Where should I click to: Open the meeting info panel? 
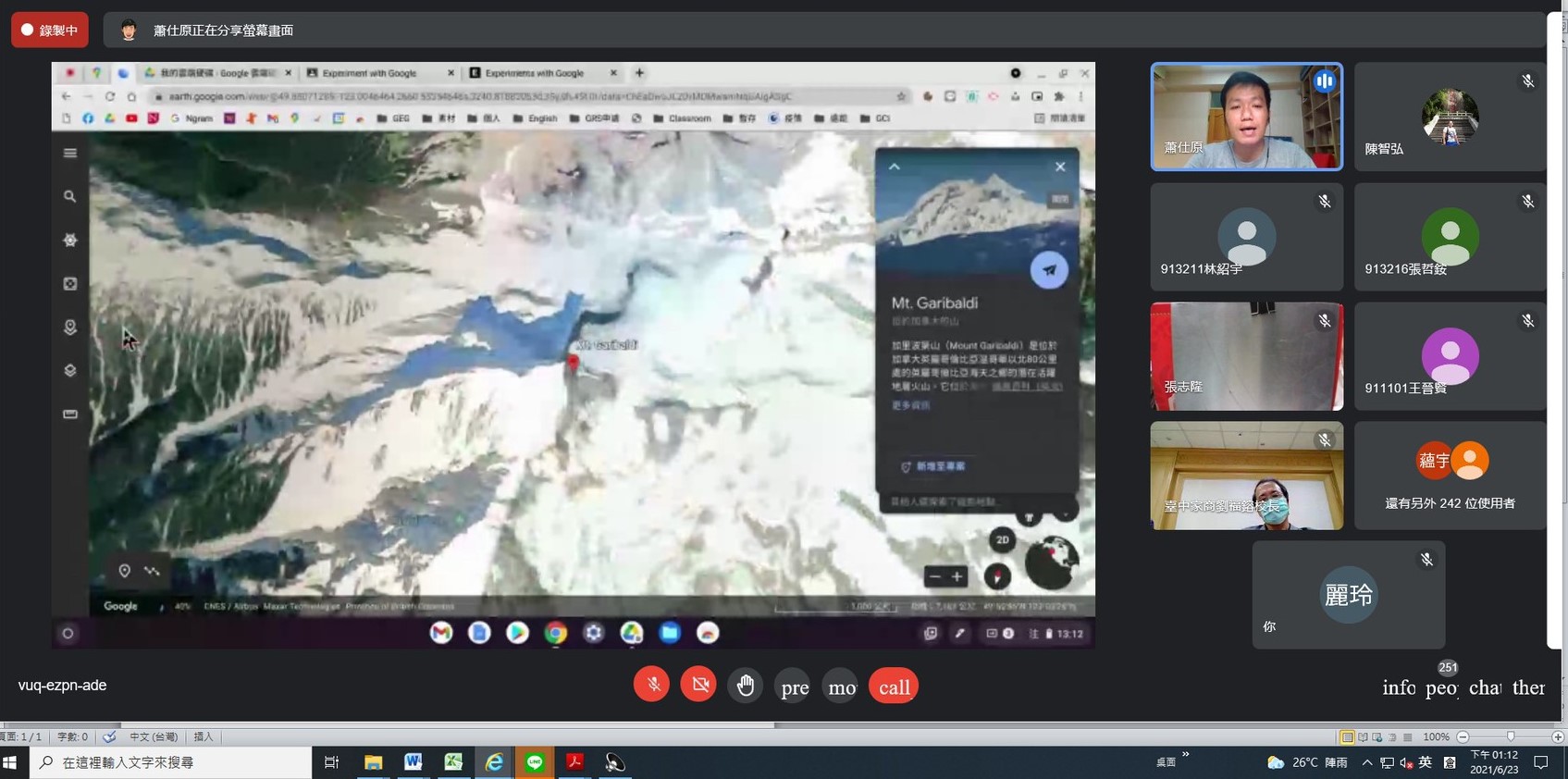(x=1399, y=687)
